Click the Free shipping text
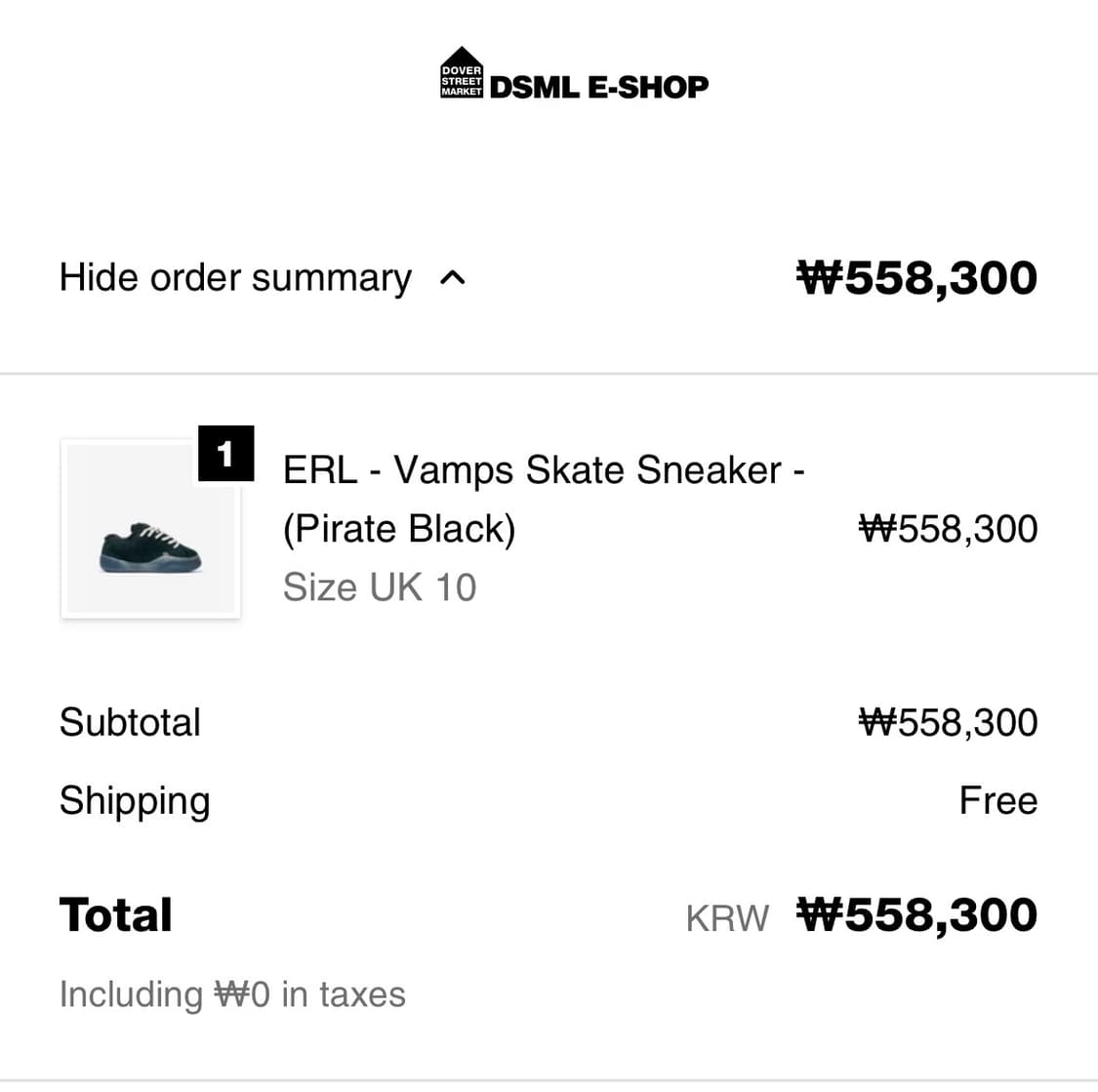The width and height of the screenshot is (1098, 1092). pos(997,800)
